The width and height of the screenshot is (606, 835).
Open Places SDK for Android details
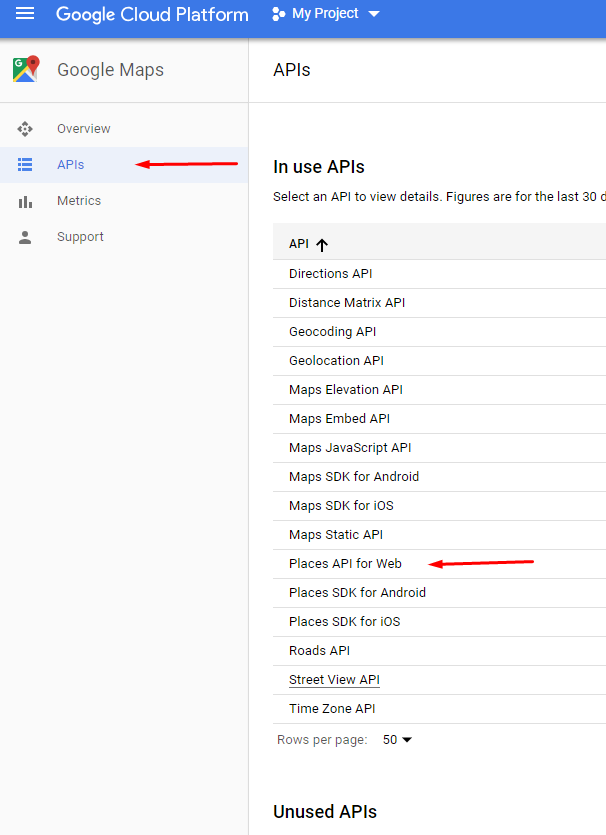[357, 593]
